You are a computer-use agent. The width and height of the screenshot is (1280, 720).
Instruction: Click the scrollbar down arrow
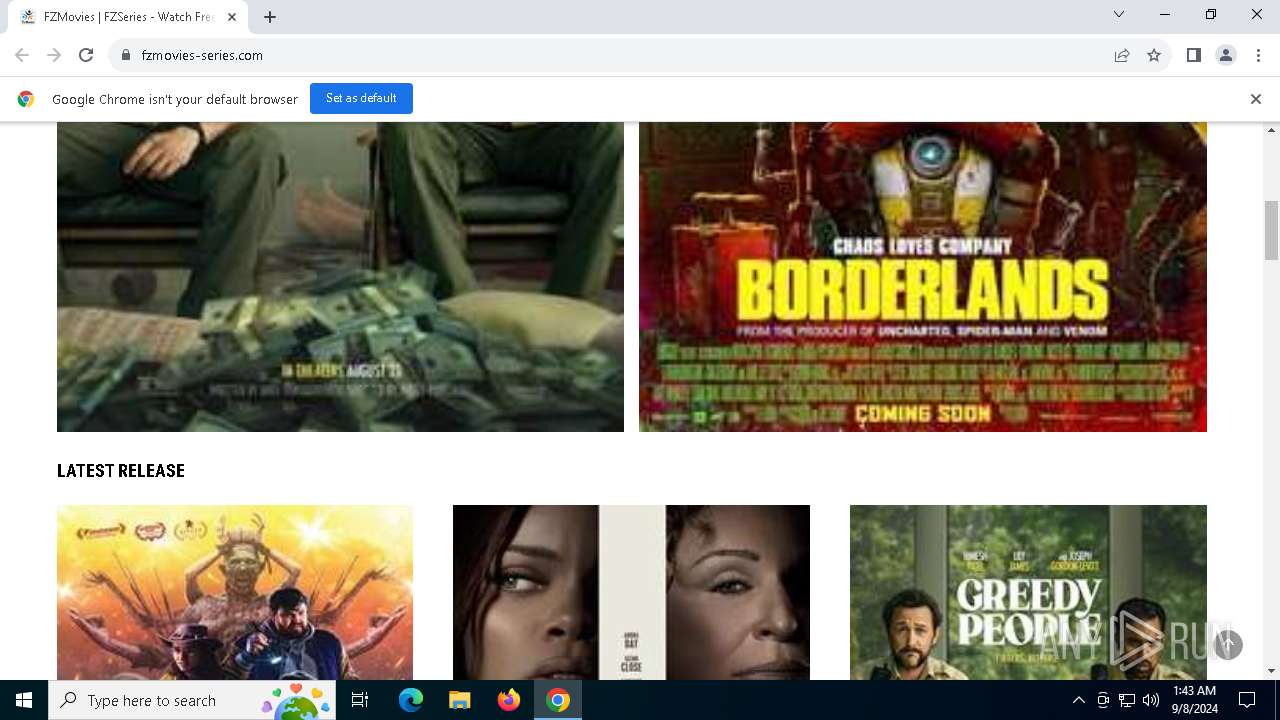pos(1272,671)
